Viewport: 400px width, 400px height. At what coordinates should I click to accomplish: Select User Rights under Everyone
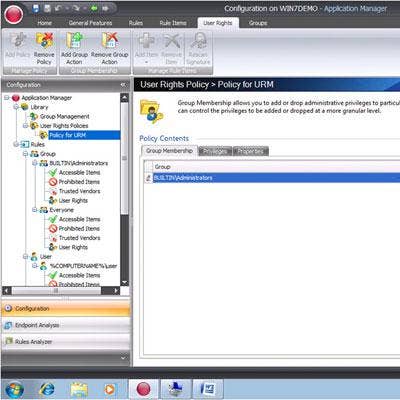73,247
